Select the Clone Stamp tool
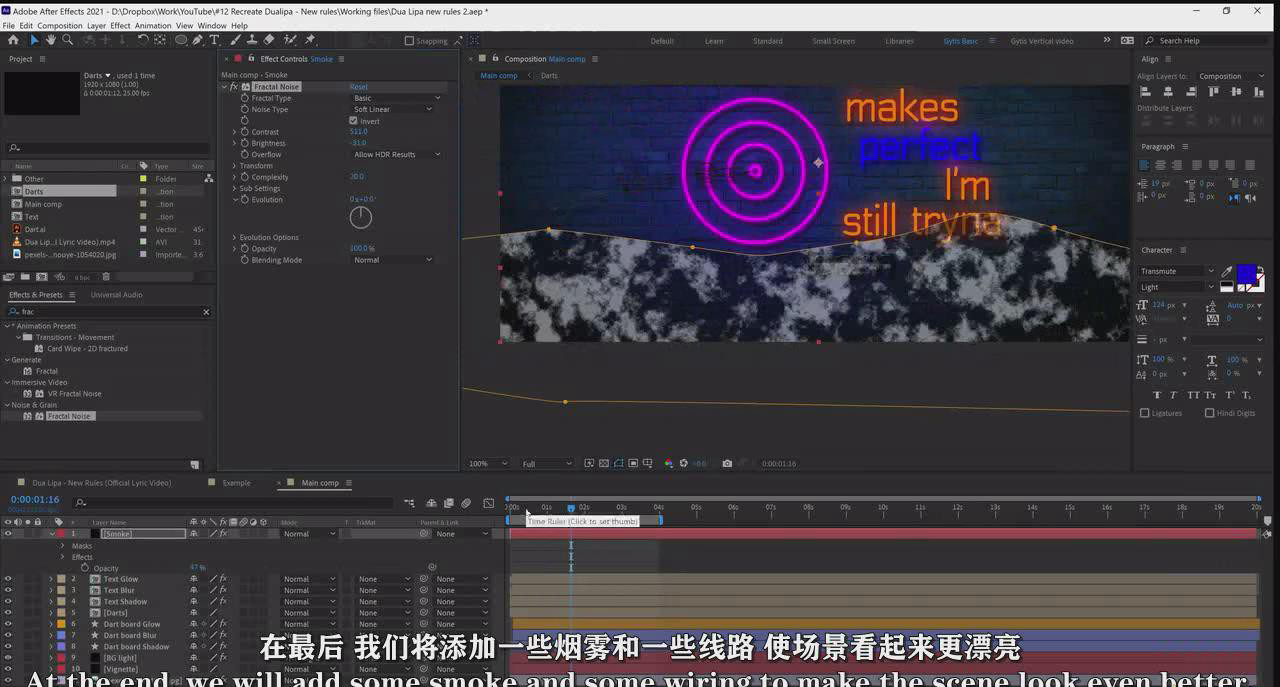The width and height of the screenshot is (1280, 687). click(x=252, y=40)
